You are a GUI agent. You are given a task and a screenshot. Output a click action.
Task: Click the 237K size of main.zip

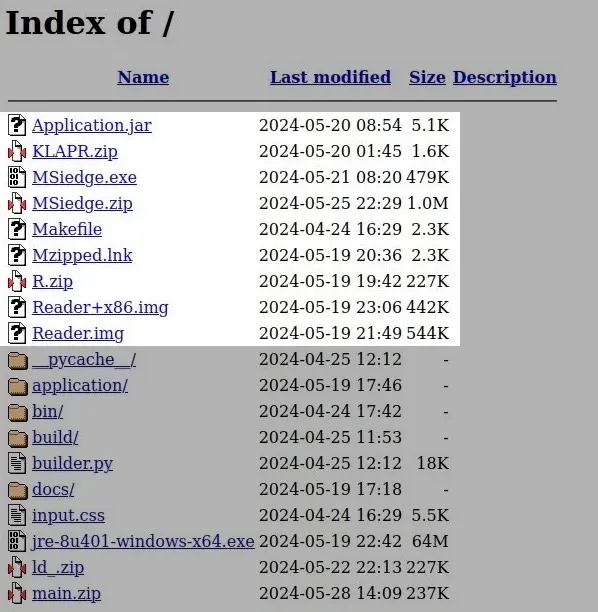tap(427, 594)
